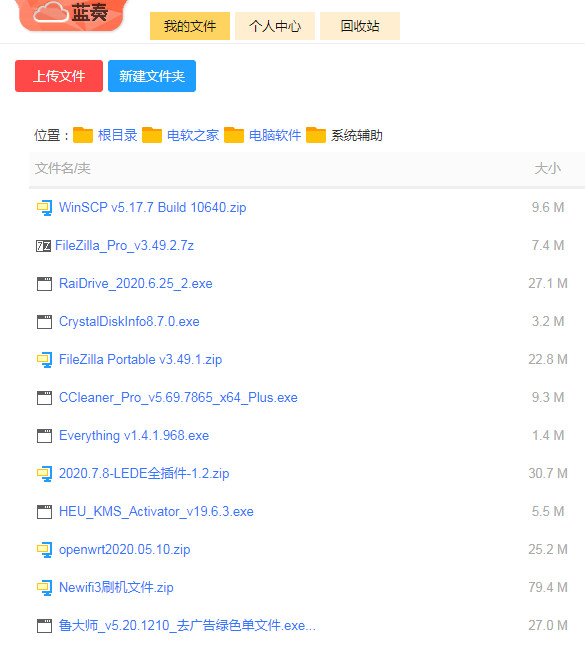The width and height of the screenshot is (585, 652).
Task: Select the 我的文件 tab
Action: point(190,26)
